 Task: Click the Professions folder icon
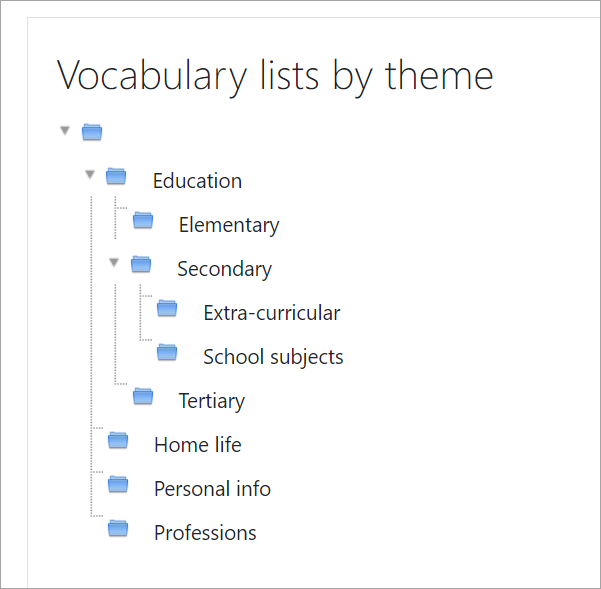[118, 529]
